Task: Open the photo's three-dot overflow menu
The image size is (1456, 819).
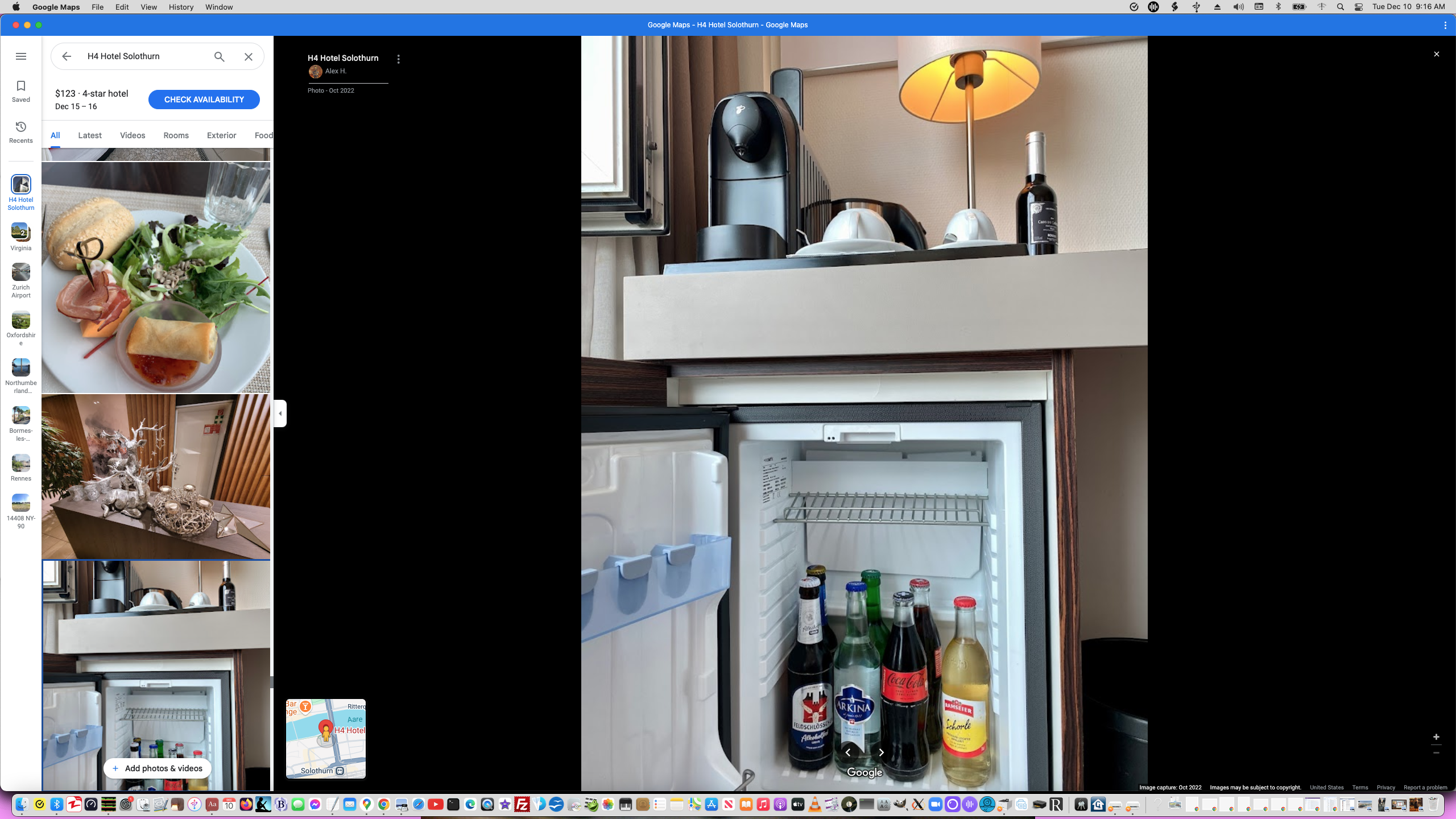Action: point(398,59)
